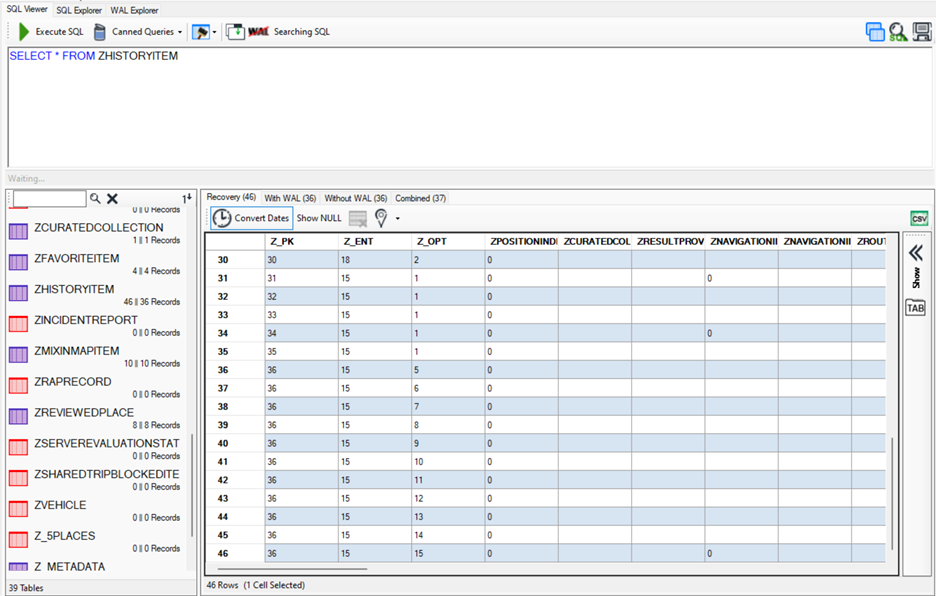Click the SQL search magnifier icon at top right
This screenshot has width=936, height=596.
pos(897,32)
